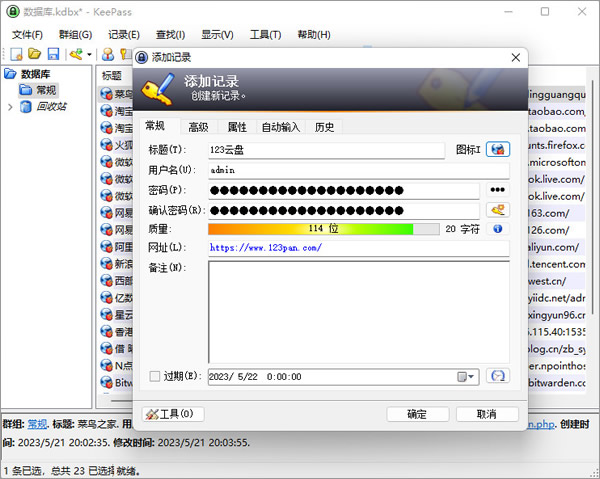Select the 数据库 root node in tree
Screen dimensions: 600x479
click(35, 74)
